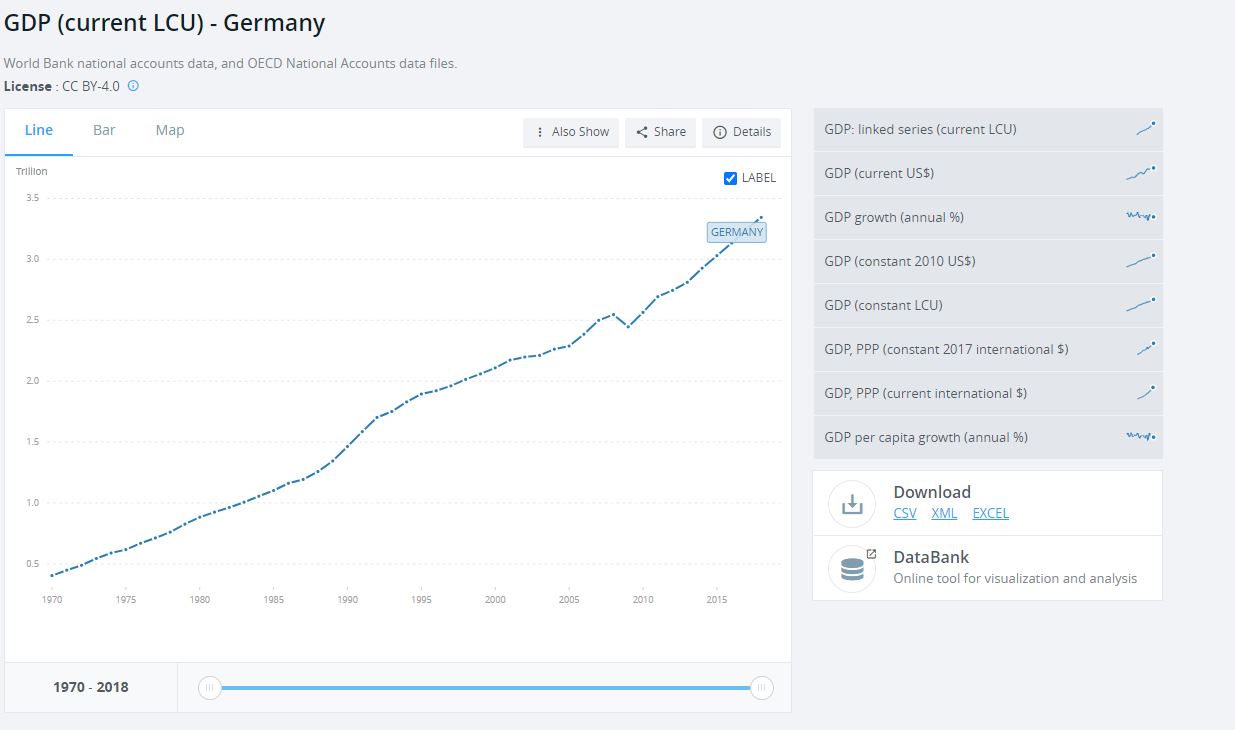Image resolution: width=1235 pixels, height=730 pixels.
Task: Open the DataBank database icon
Action: pyautogui.click(x=852, y=569)
